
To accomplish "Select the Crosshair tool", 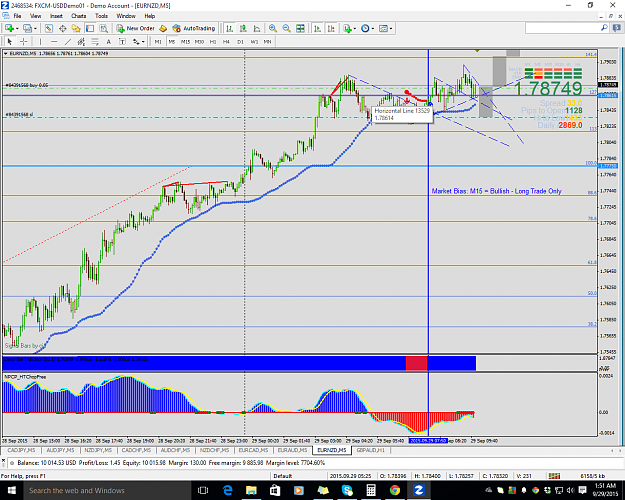I will pos(24,41).
